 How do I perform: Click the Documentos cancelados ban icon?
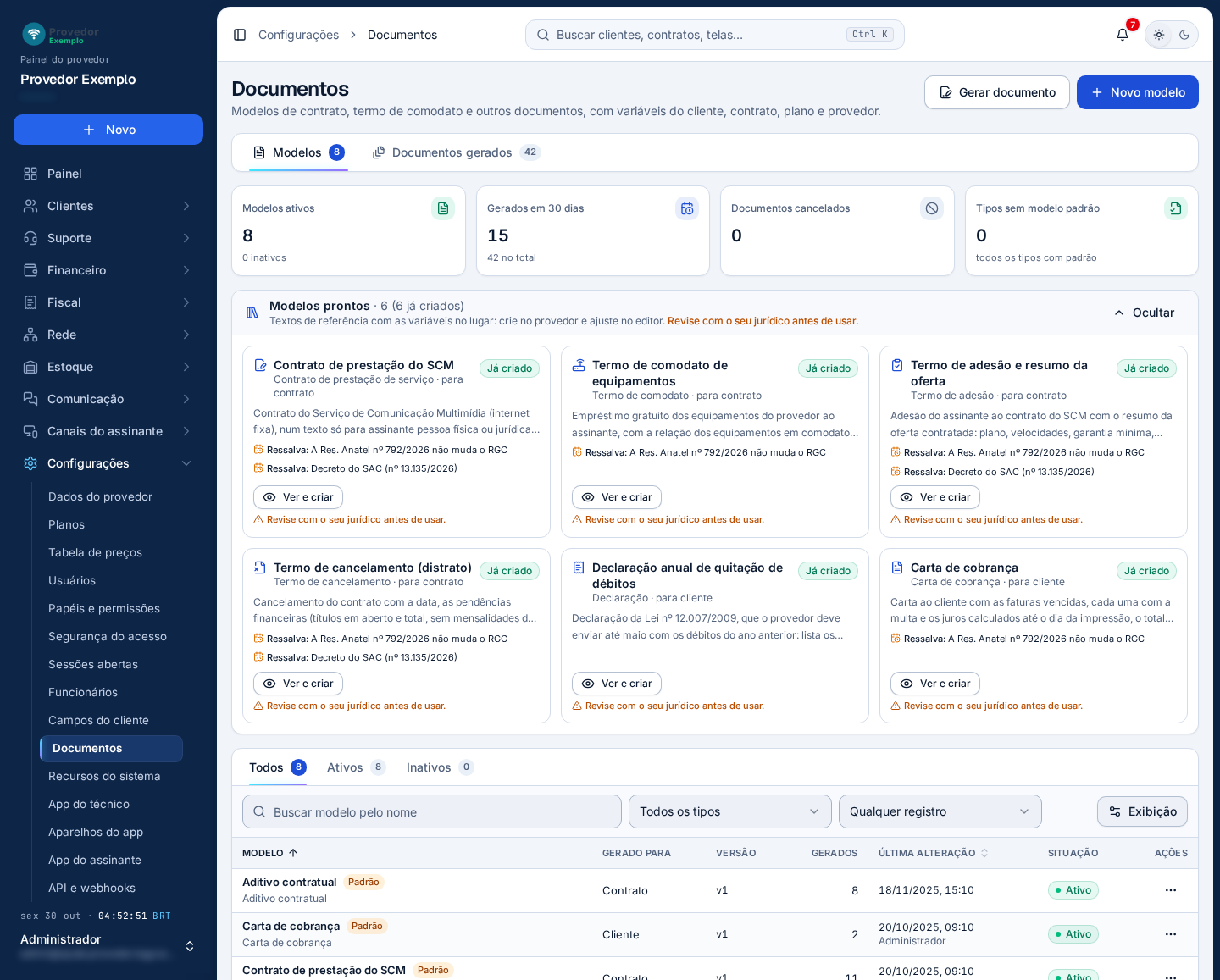click(932, 208)
